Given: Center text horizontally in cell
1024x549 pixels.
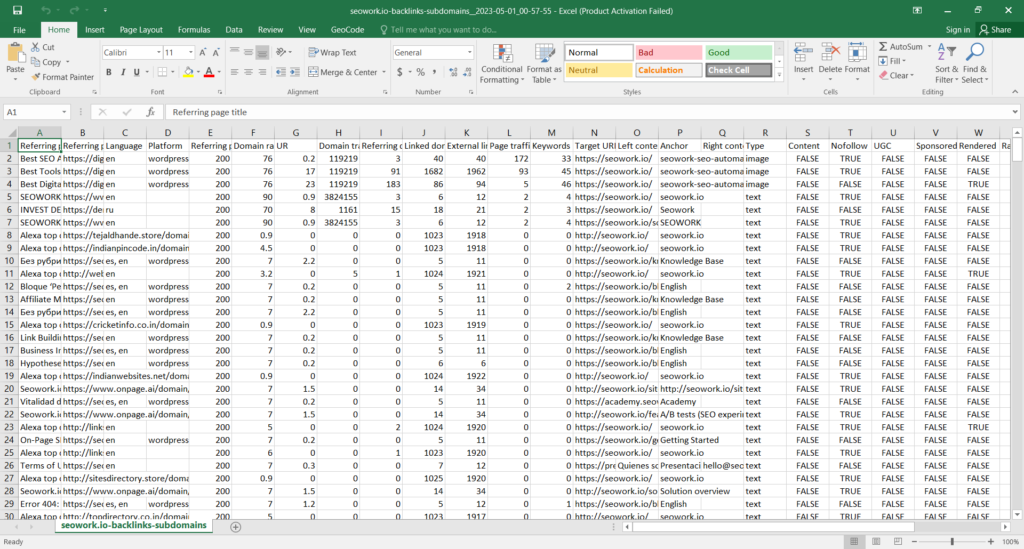Looking at the screenshot, I should [x=248, y=72].
